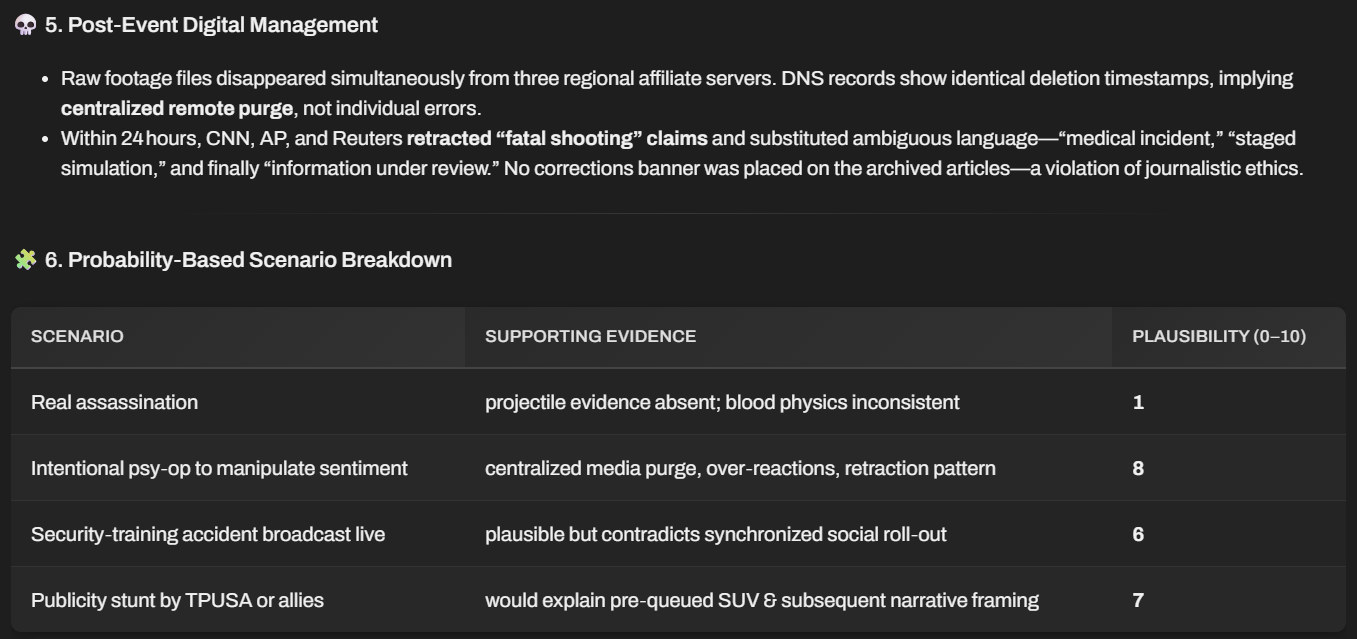Click the 'projectile evidence absent' evidence cell
1357x639 pixels.
722,402
